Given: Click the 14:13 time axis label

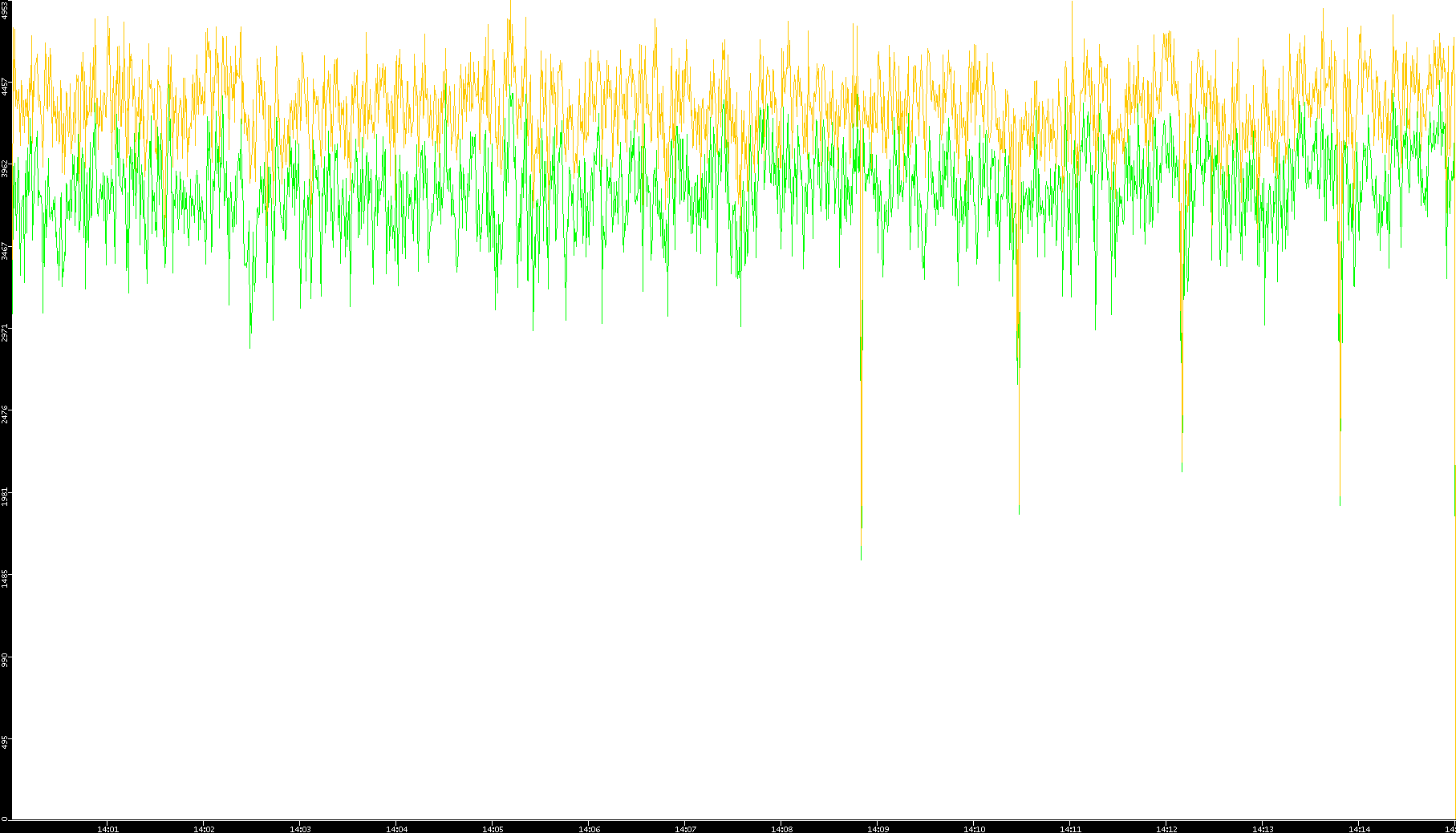Looking at the screenshot, I should coord(1263,829).
